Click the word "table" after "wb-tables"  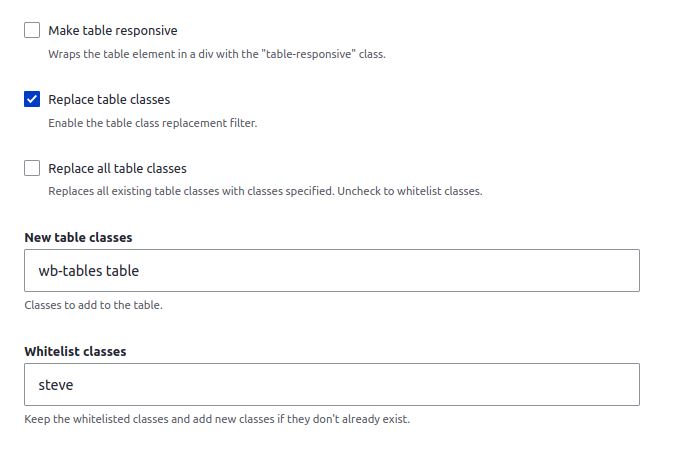click(x=122, y=271)
